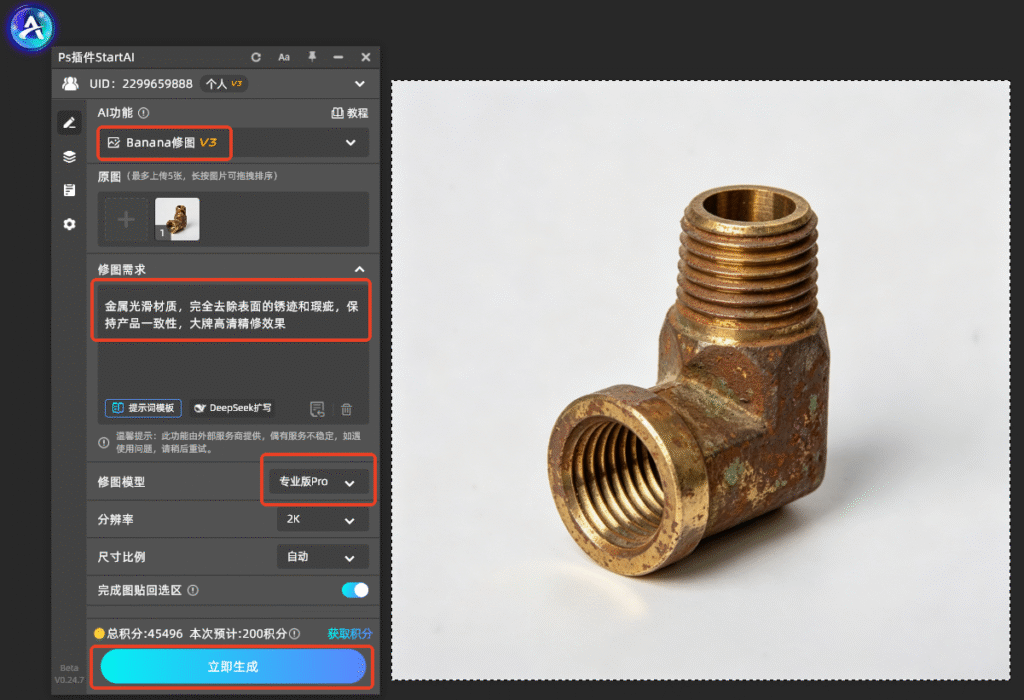Open the history document icon in sidebar

click(69, 190)
